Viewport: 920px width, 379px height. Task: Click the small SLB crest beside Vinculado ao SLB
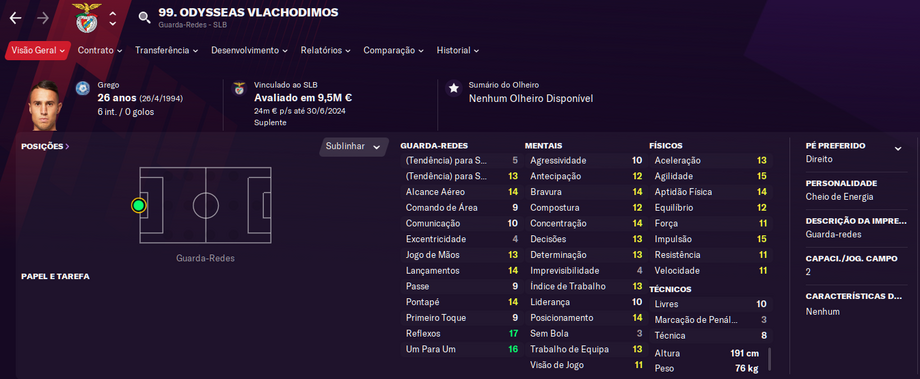coord(239,88)
